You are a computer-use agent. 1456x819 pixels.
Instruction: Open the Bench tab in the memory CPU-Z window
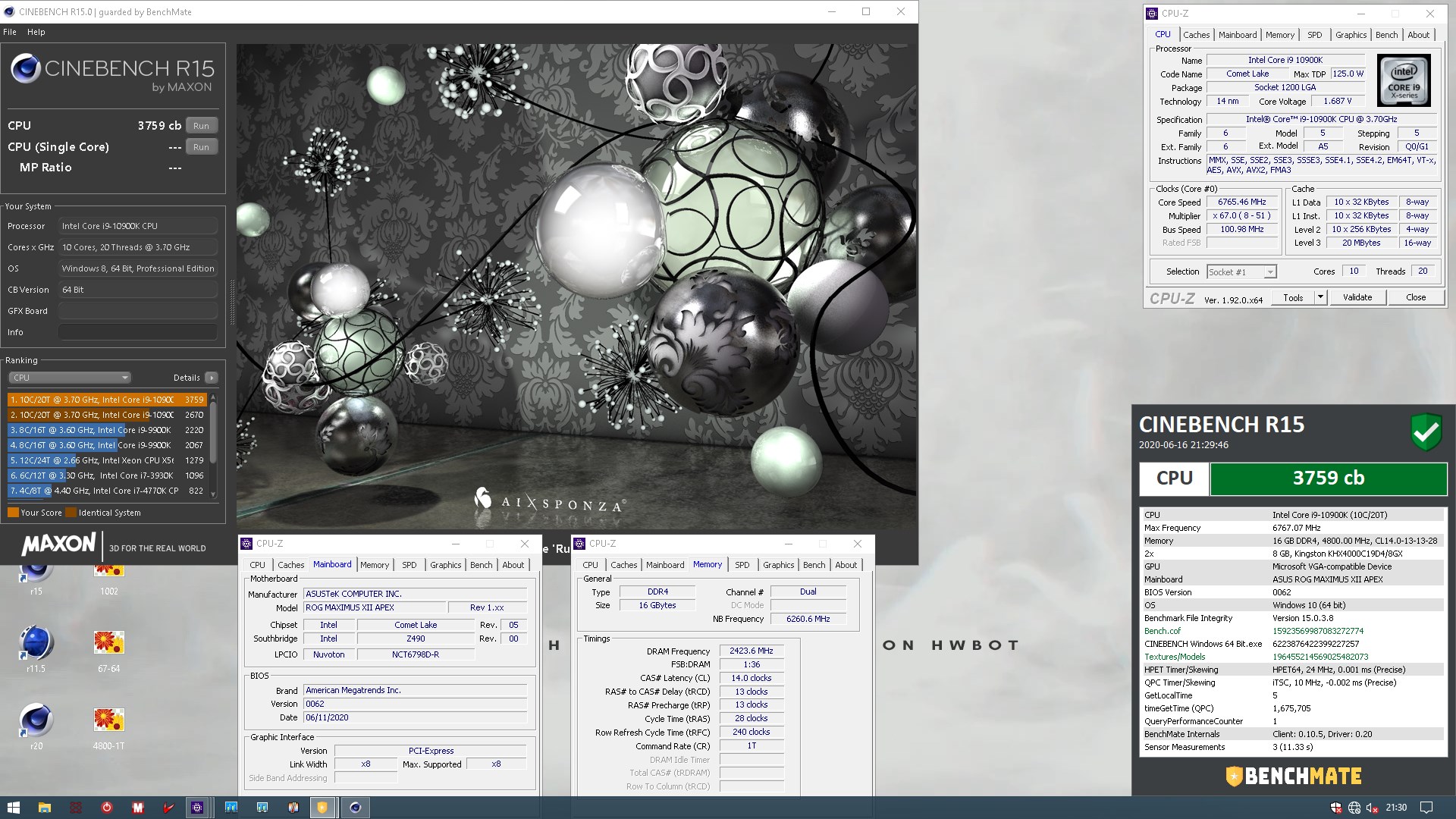[x=814, y=565]
